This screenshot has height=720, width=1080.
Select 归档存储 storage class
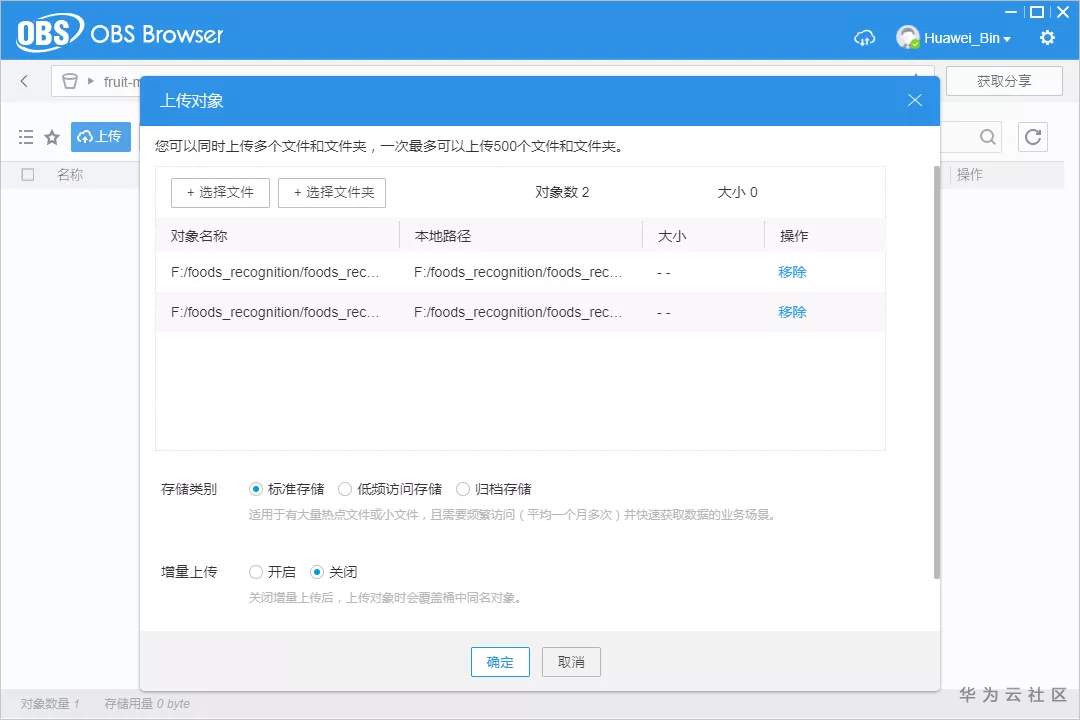463,489
